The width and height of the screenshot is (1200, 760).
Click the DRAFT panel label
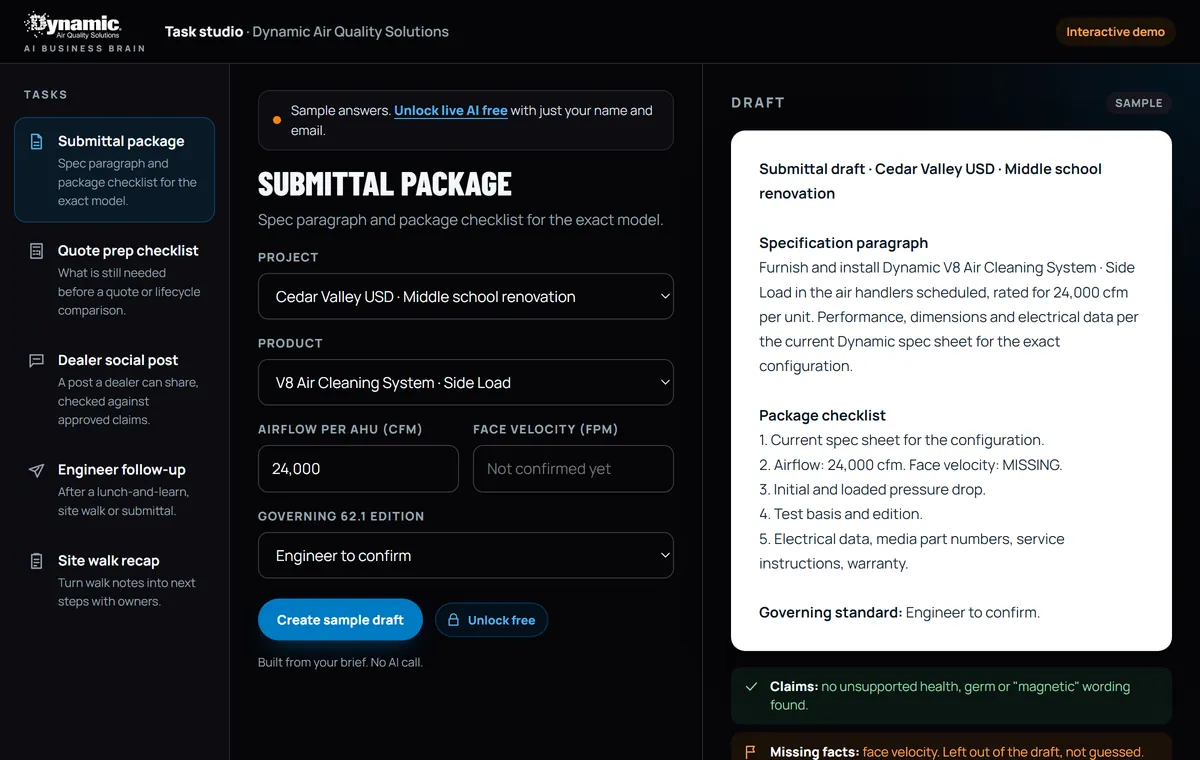(758, 103)
